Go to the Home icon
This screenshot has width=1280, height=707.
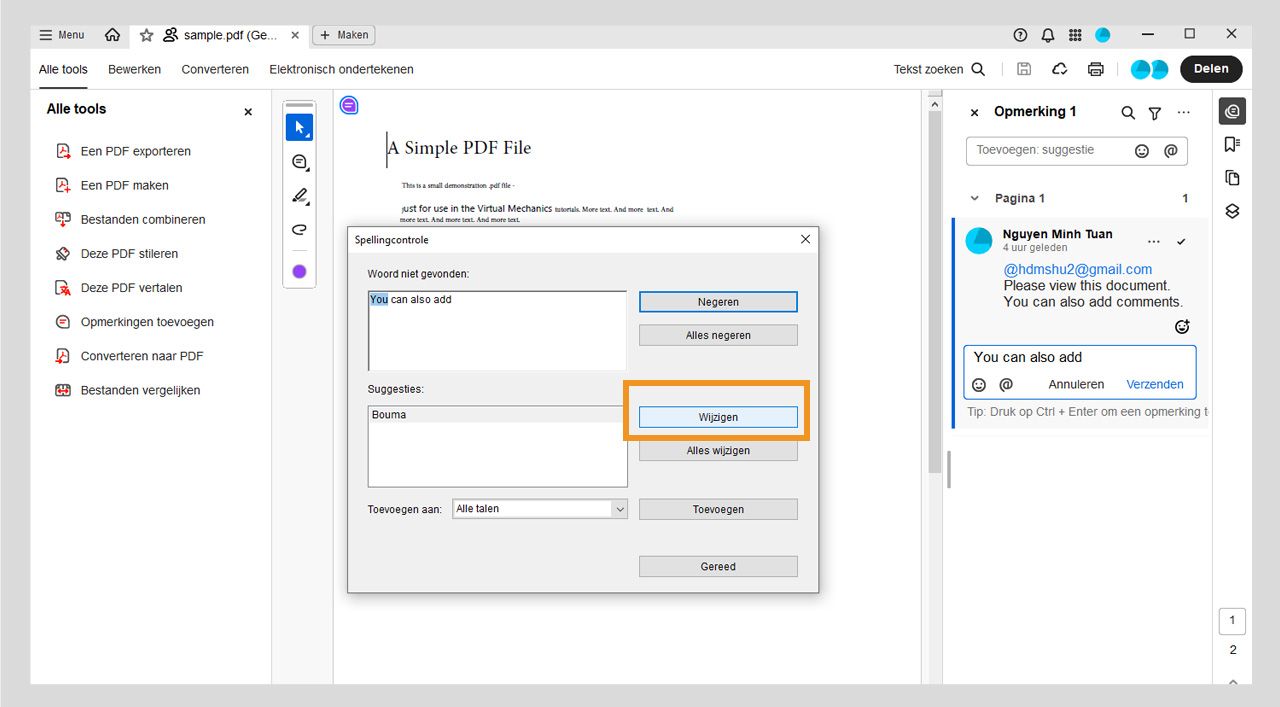click(x=112, y=35)
